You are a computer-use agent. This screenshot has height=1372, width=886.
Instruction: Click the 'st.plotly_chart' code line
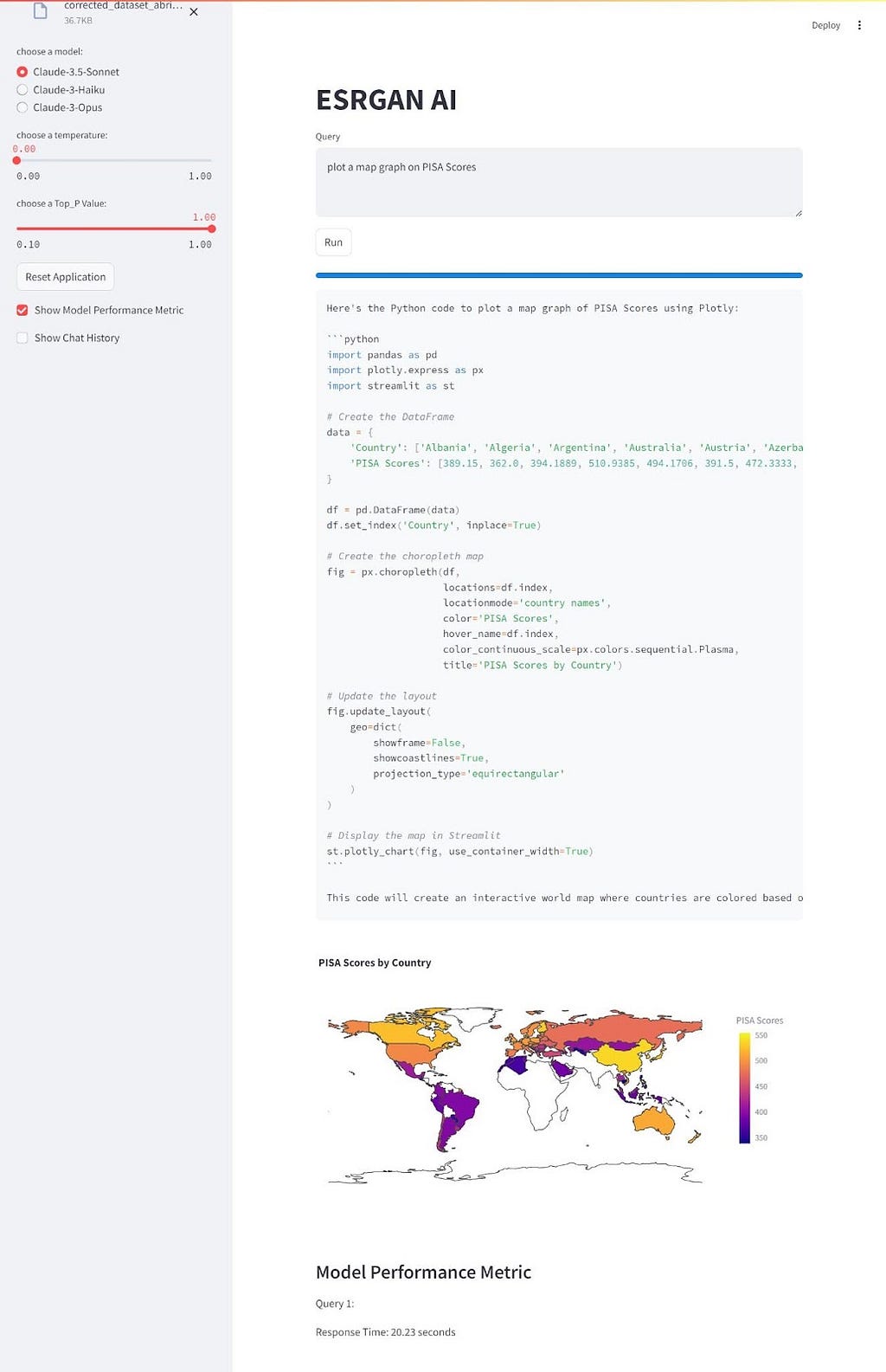459,852
